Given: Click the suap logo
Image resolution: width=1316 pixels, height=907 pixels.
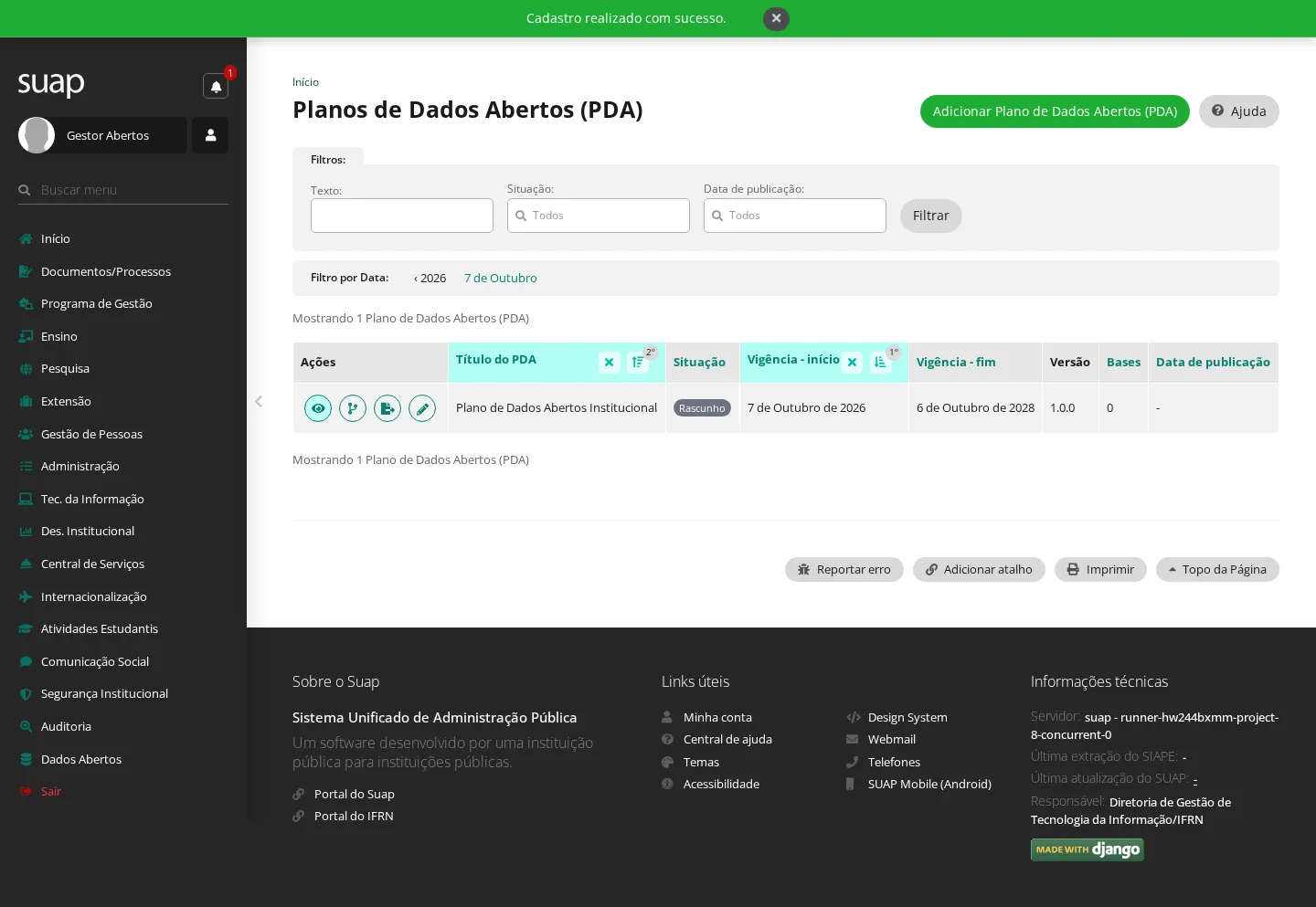Looking at the screenshot, I should pos(51,84).
